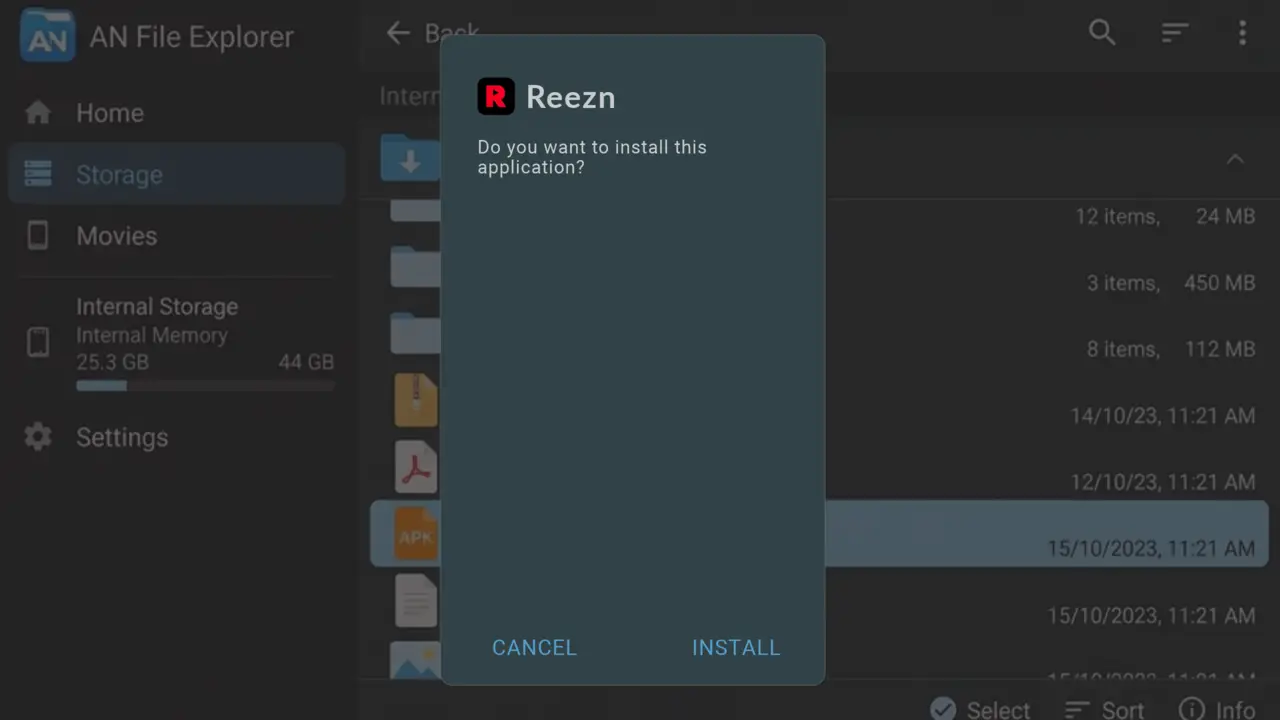Click the Internal Storage usage bar
The height and width of the screenshot is (720, 1280).
[x=205, y=385]
